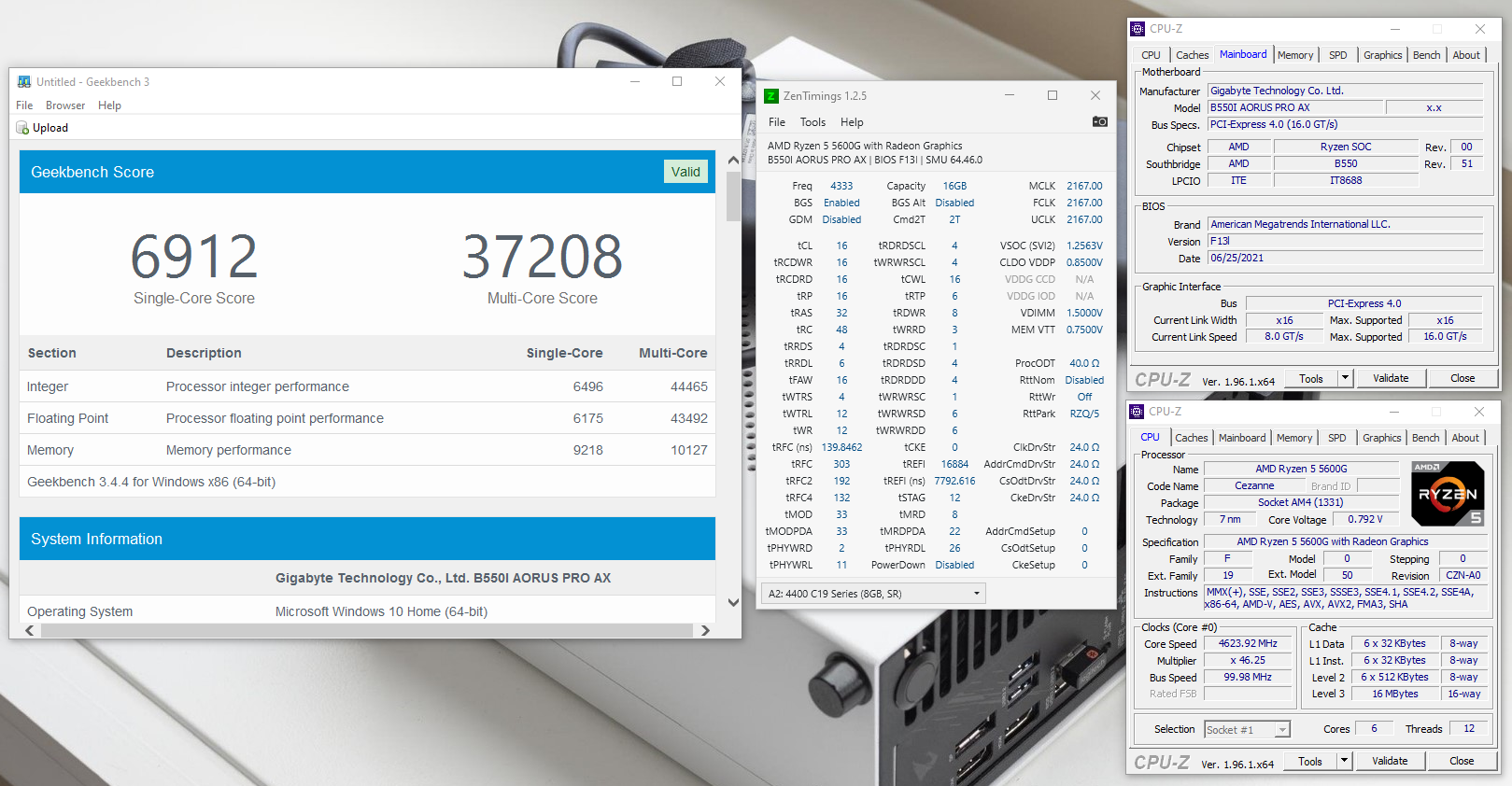Click Validate button in top CPU-Z

1391,378
